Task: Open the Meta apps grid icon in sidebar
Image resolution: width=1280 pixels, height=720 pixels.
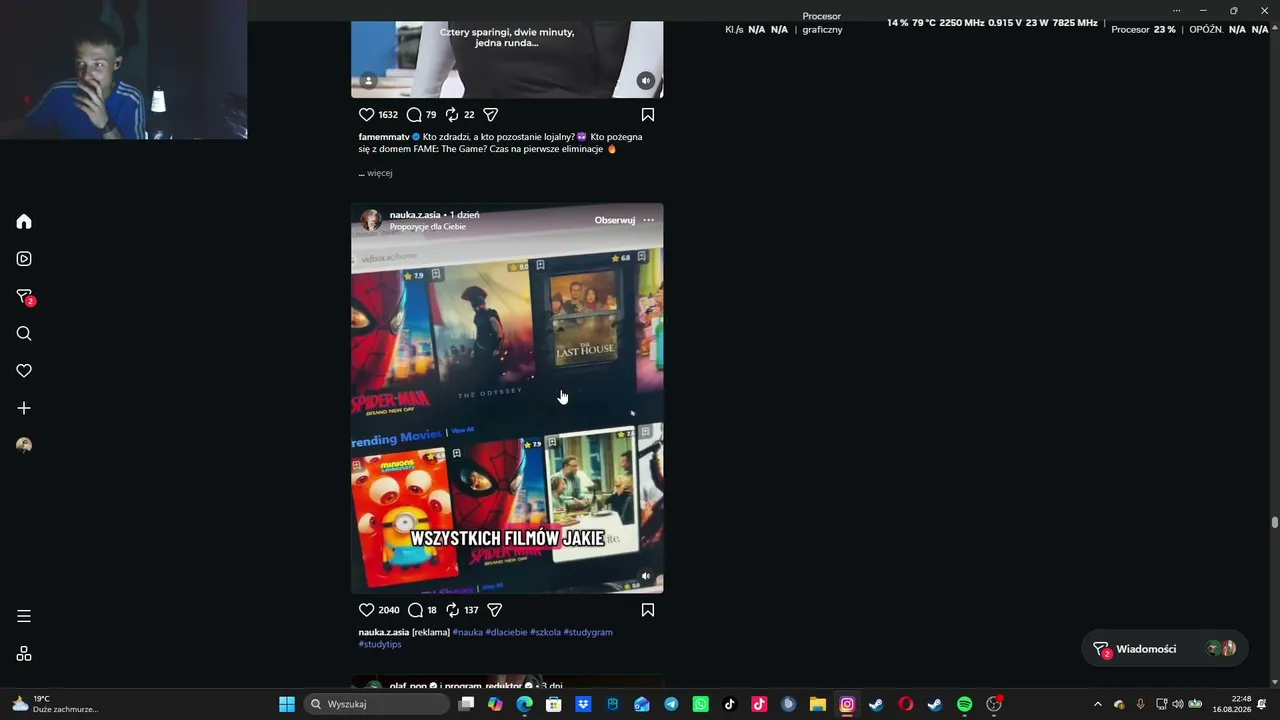Action: (24, 654)
